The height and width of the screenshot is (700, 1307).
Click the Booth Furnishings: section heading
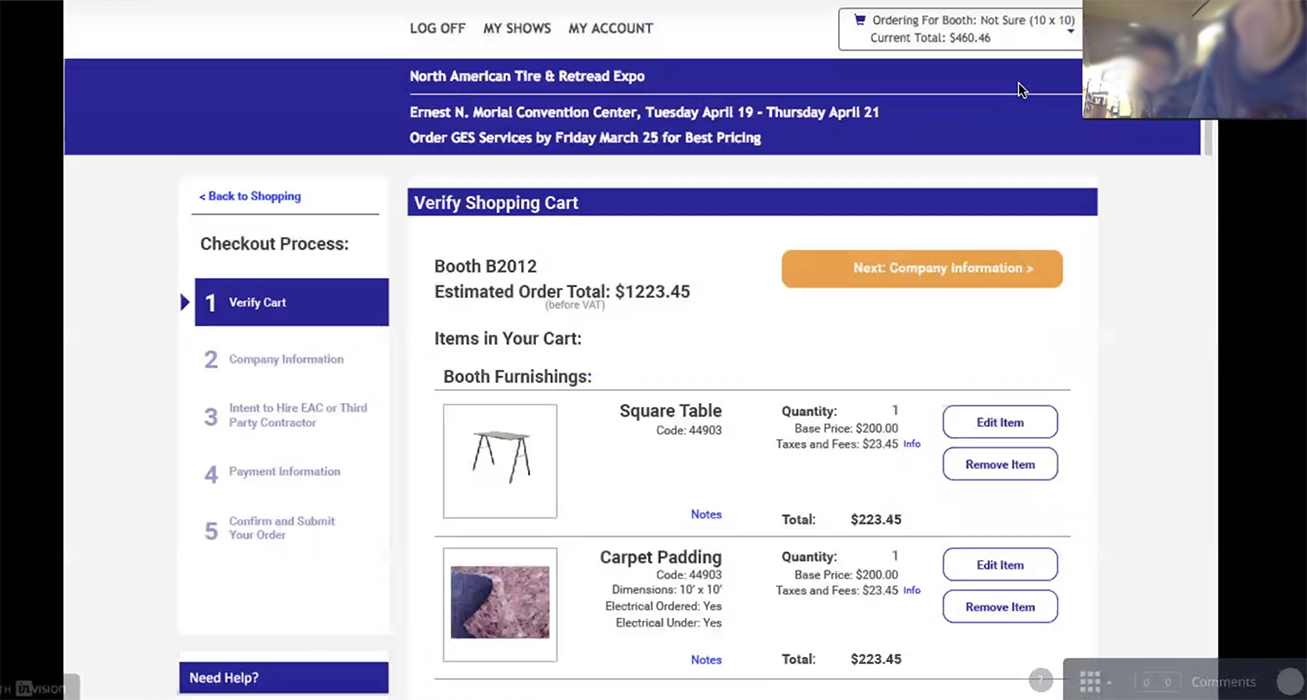pyautogui.click(x=518, y=377)
